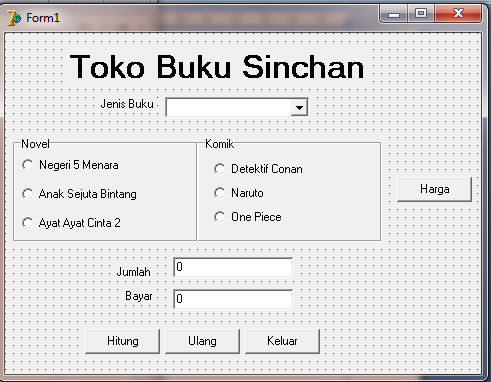Select the Toko Buku Sinchan title label

click(x=217, y=67)
